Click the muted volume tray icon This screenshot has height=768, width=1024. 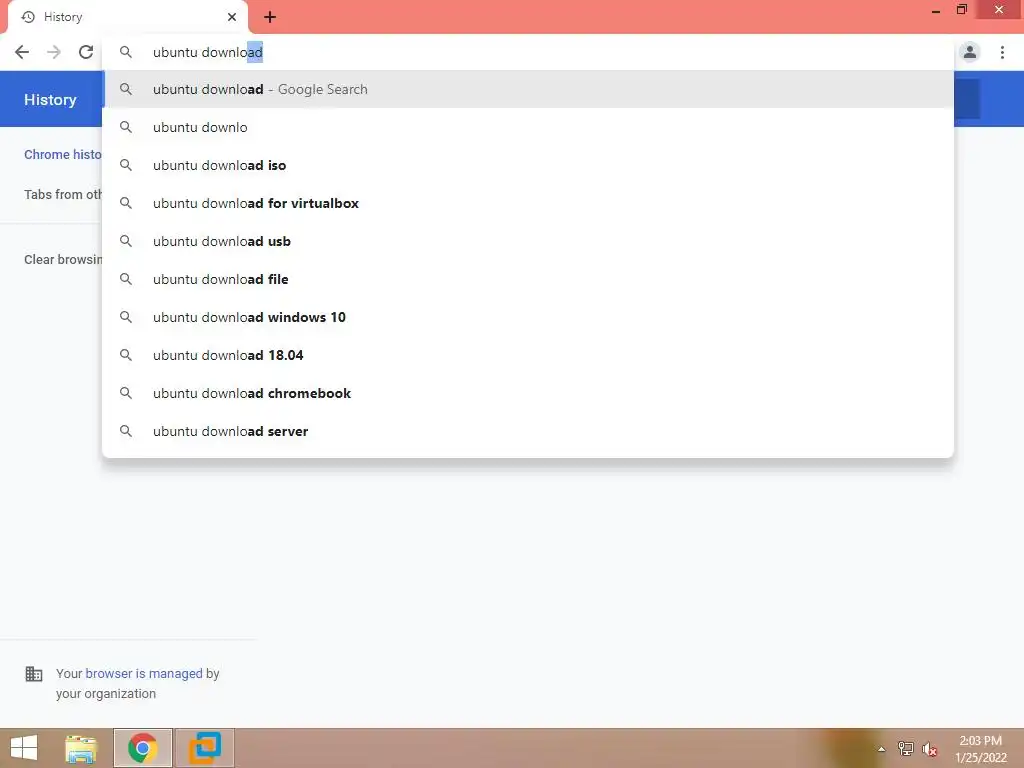click(x=930, y=749)
